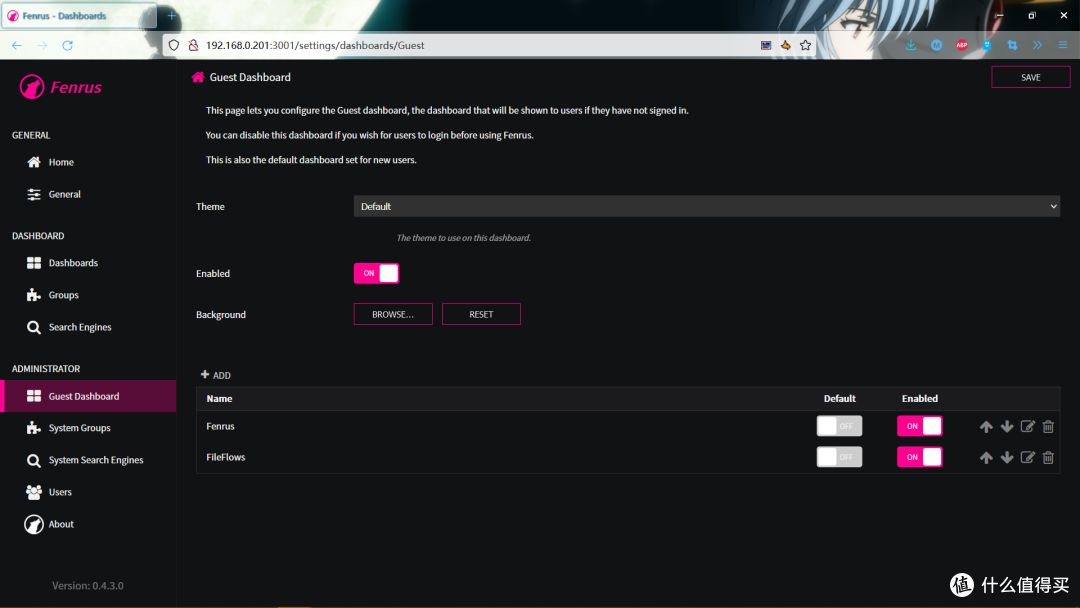The image size is (1080, 608).
Task: Open the browser hamburger menu
Action: click(1062, 45)
